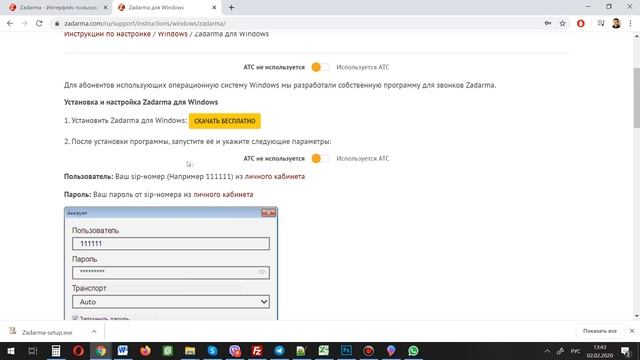Open Opera browser from taskbar
Viewport: 640px width, 360px height.
(78, 351)
